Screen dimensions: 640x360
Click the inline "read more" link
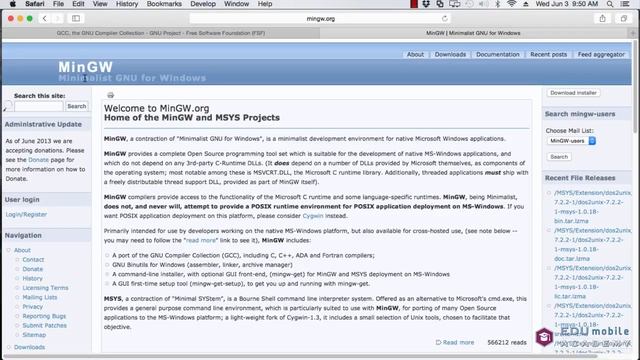coord(200,240)
